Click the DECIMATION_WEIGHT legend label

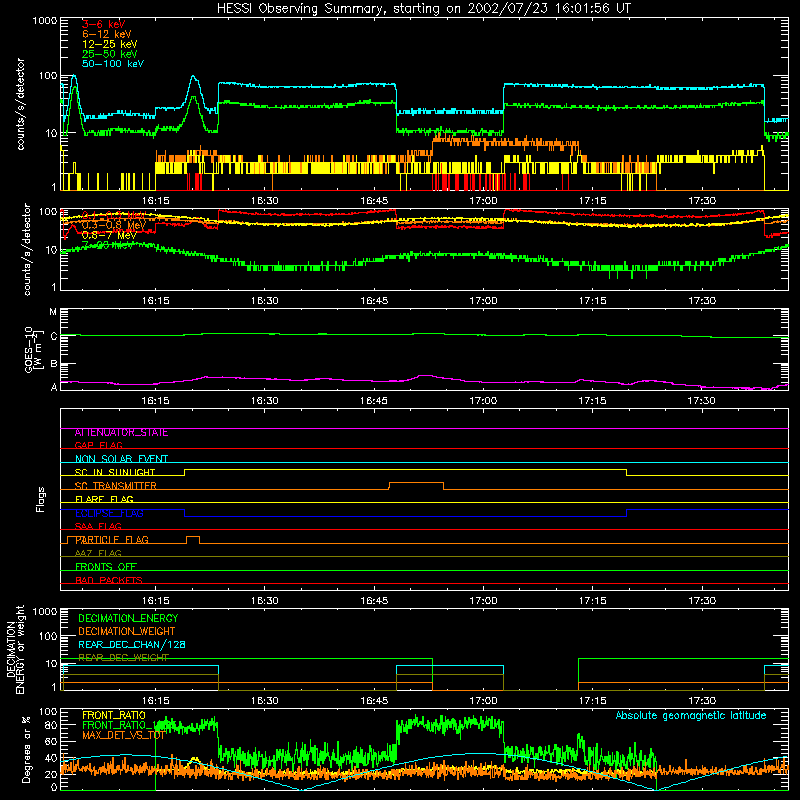(127, 632)
